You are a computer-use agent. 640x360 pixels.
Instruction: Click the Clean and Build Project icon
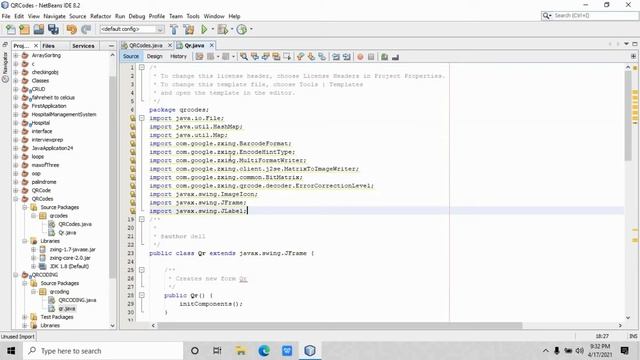click(x=189, y=29)
